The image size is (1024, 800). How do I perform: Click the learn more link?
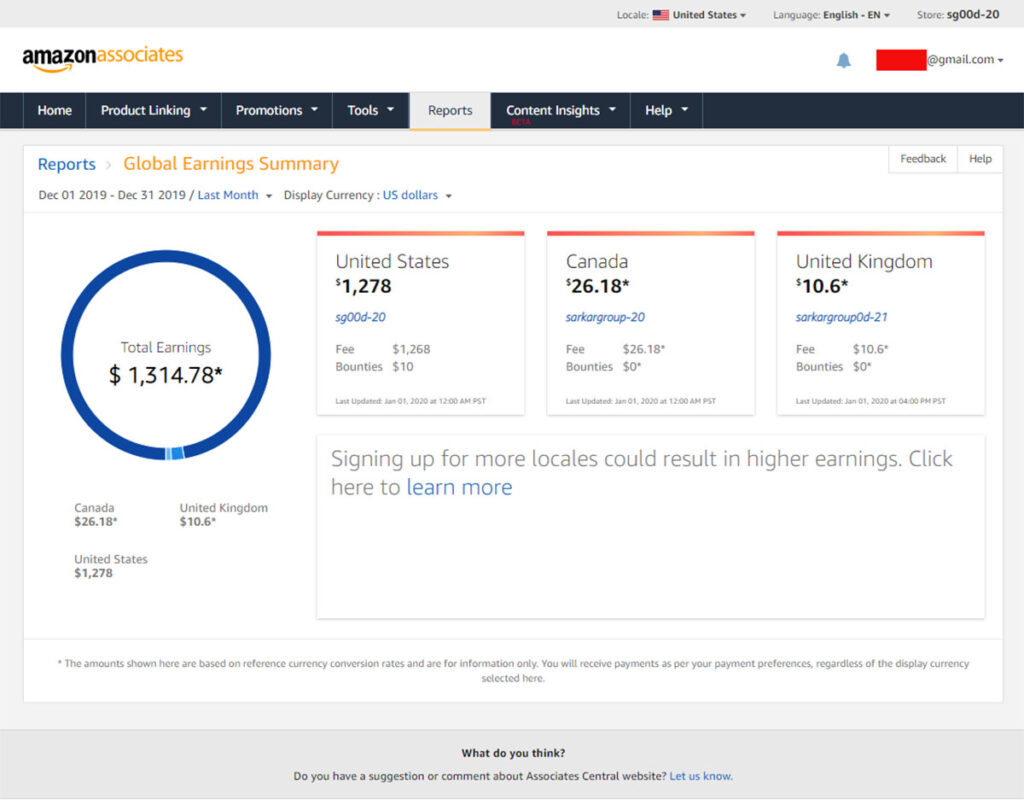tap(459, 487)
